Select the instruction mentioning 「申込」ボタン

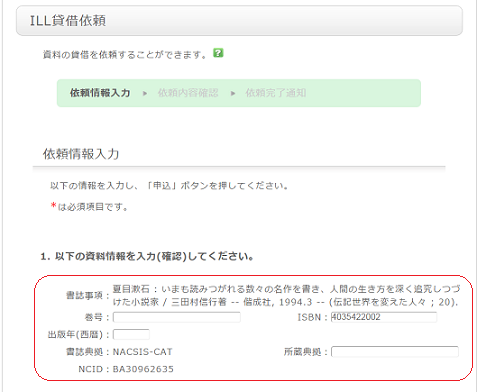click(169, 186)
